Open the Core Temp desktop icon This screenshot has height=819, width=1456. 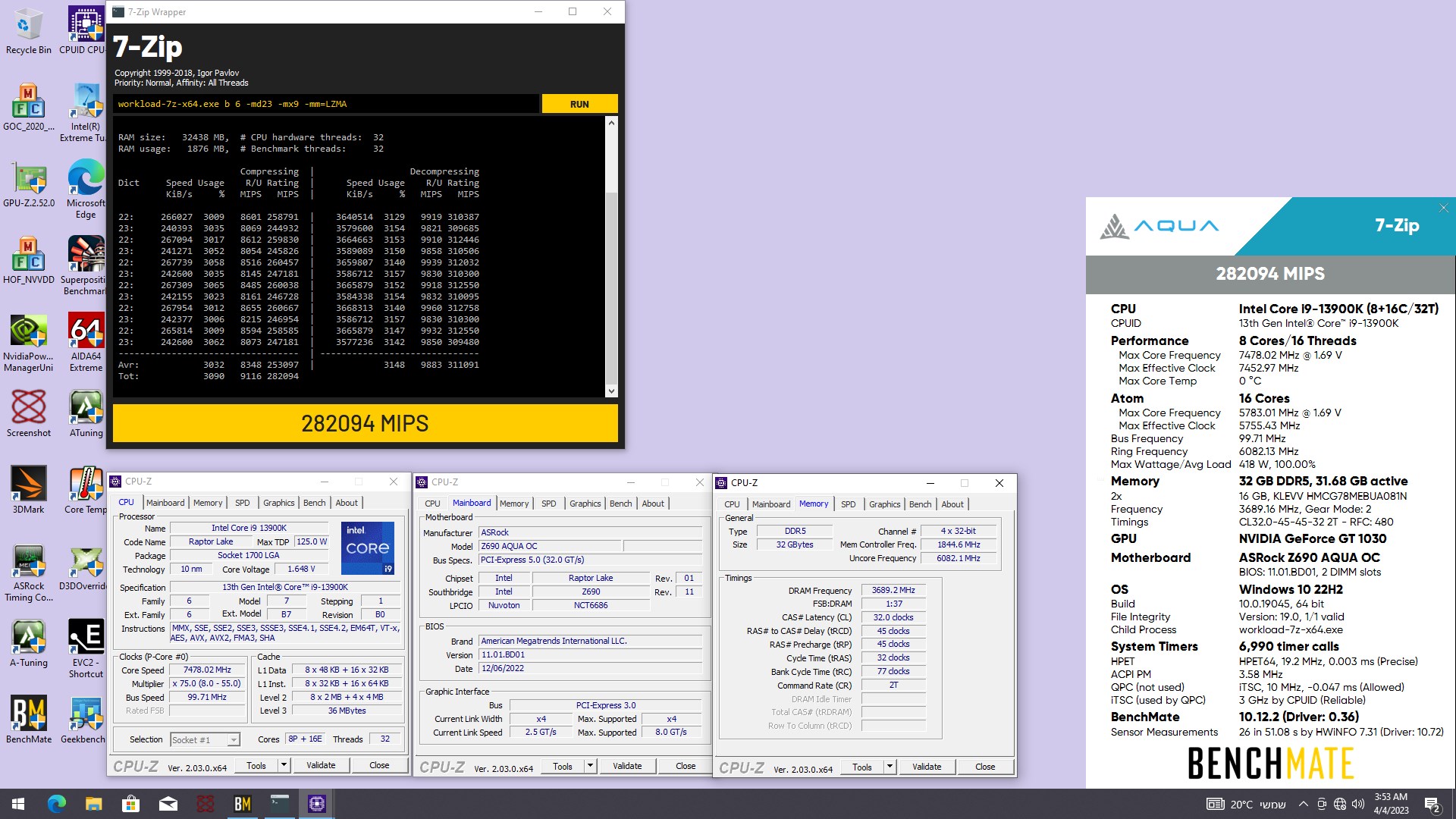pos(85,491)
